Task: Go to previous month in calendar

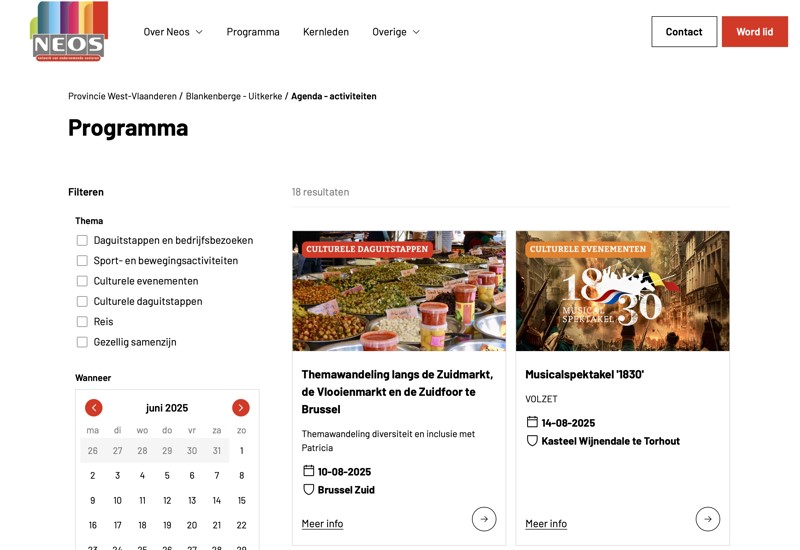Action: [x=93, y=408]
